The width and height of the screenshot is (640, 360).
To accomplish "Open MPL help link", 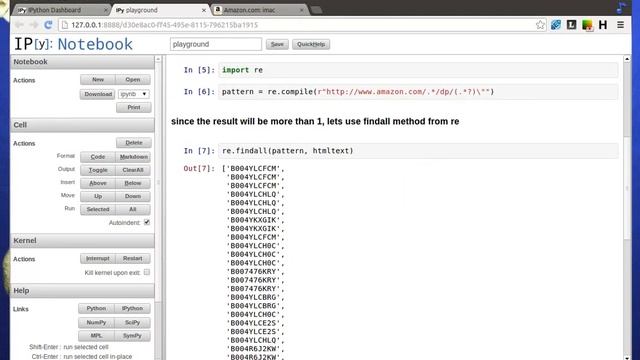I will [x=96, y=336].
